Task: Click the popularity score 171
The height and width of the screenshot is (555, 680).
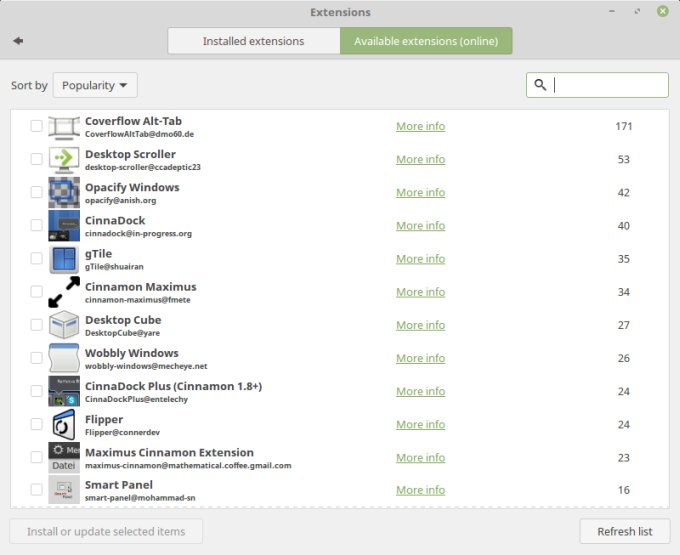Action: 624,126
